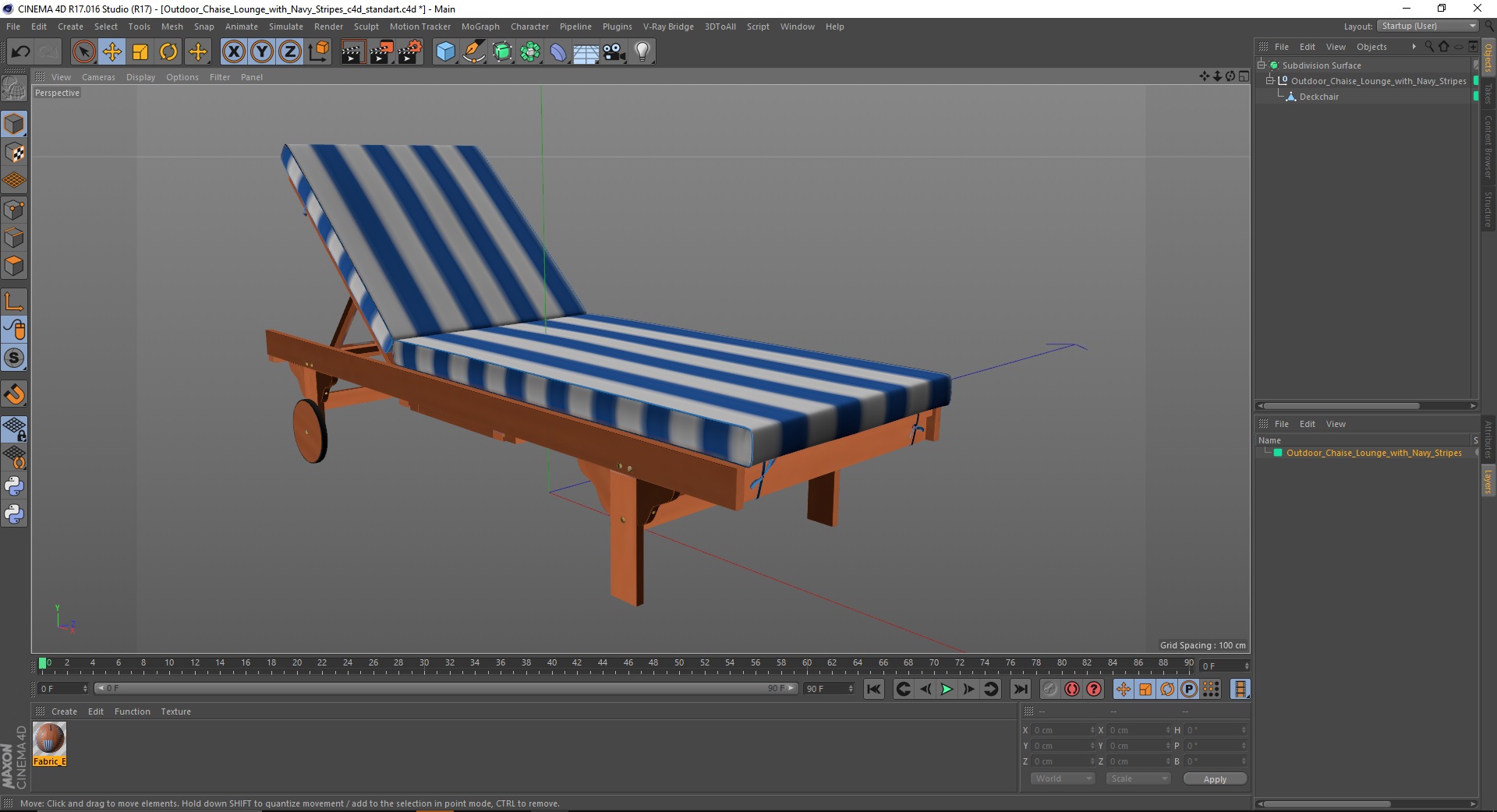The image size is (1497, 812).
Task: Add a Subdivision Surface generator icon
Action: coord(502,52)
